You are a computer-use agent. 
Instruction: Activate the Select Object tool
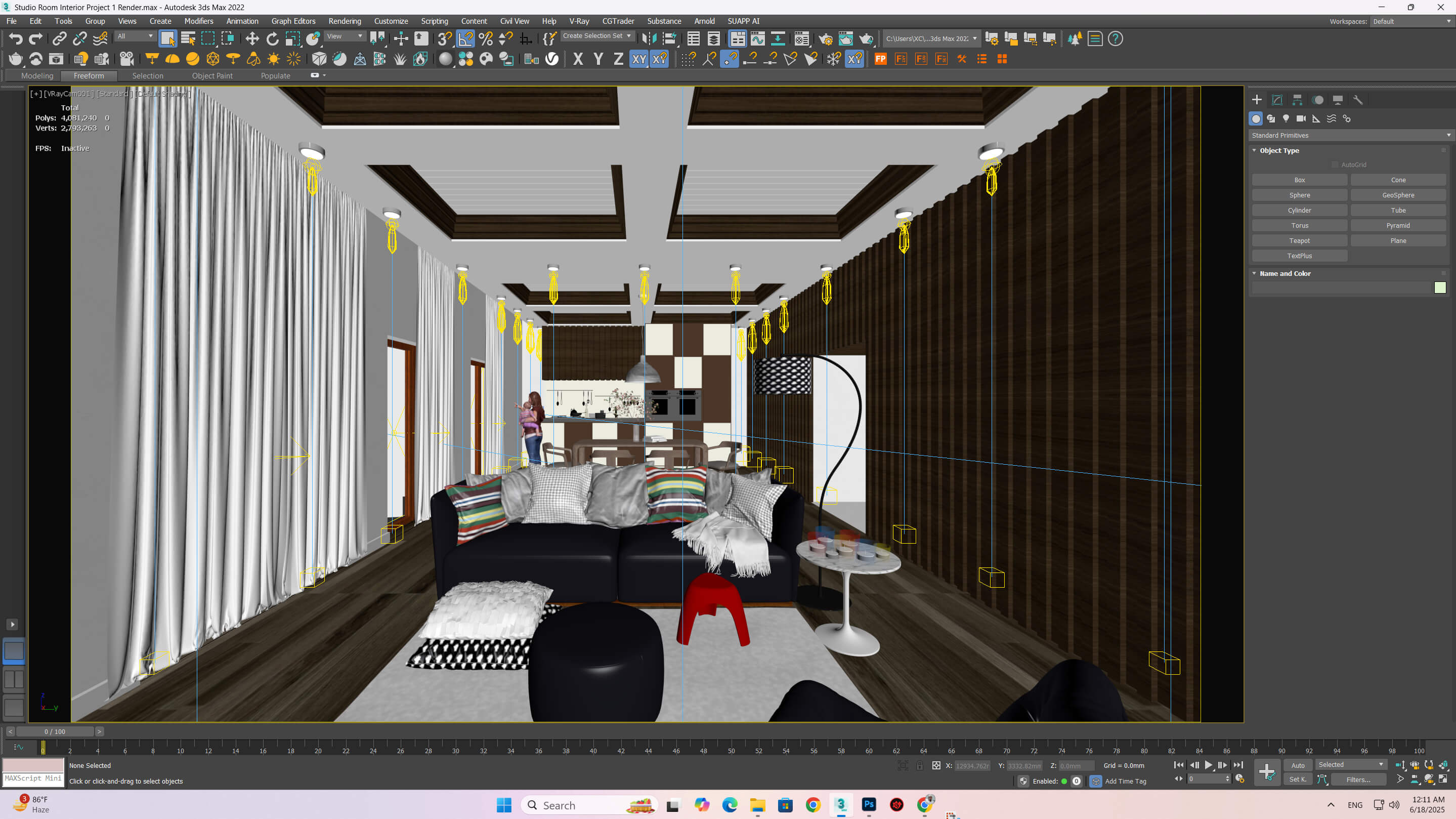(x=168, y=39)
